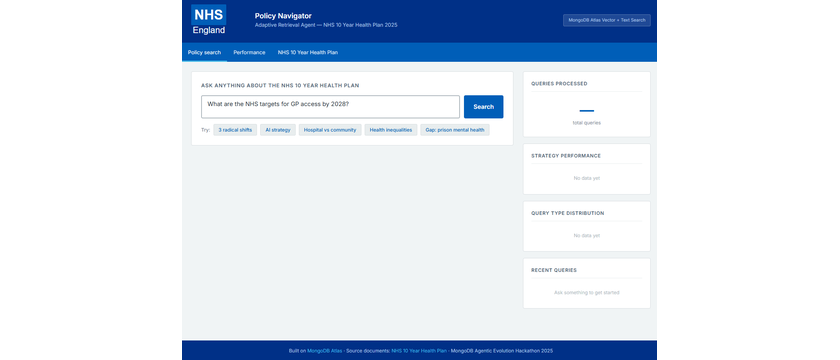Click the NHS England logo
The height and width of the screenshot is (360, 840).
coord(208,20)
